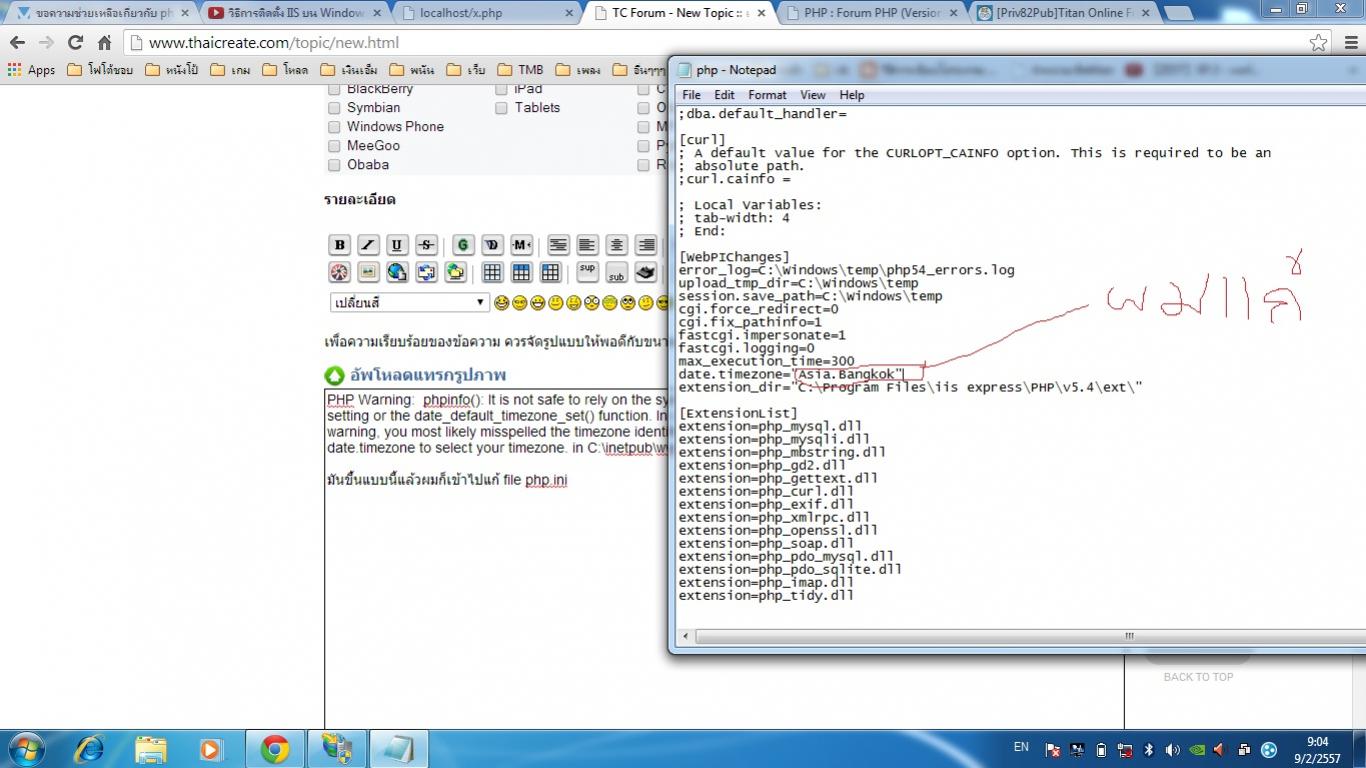This screenshot has width=1366, height=768.
Task: Open the Format menu in Notepad
Action: tap(767, 95)
